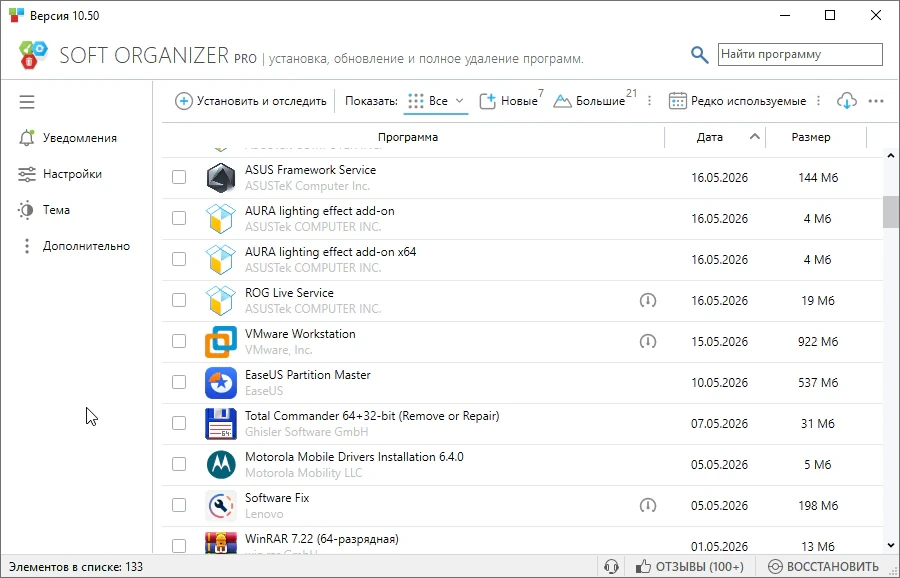Click the vertical scrollbar thumb

(891, 212)
